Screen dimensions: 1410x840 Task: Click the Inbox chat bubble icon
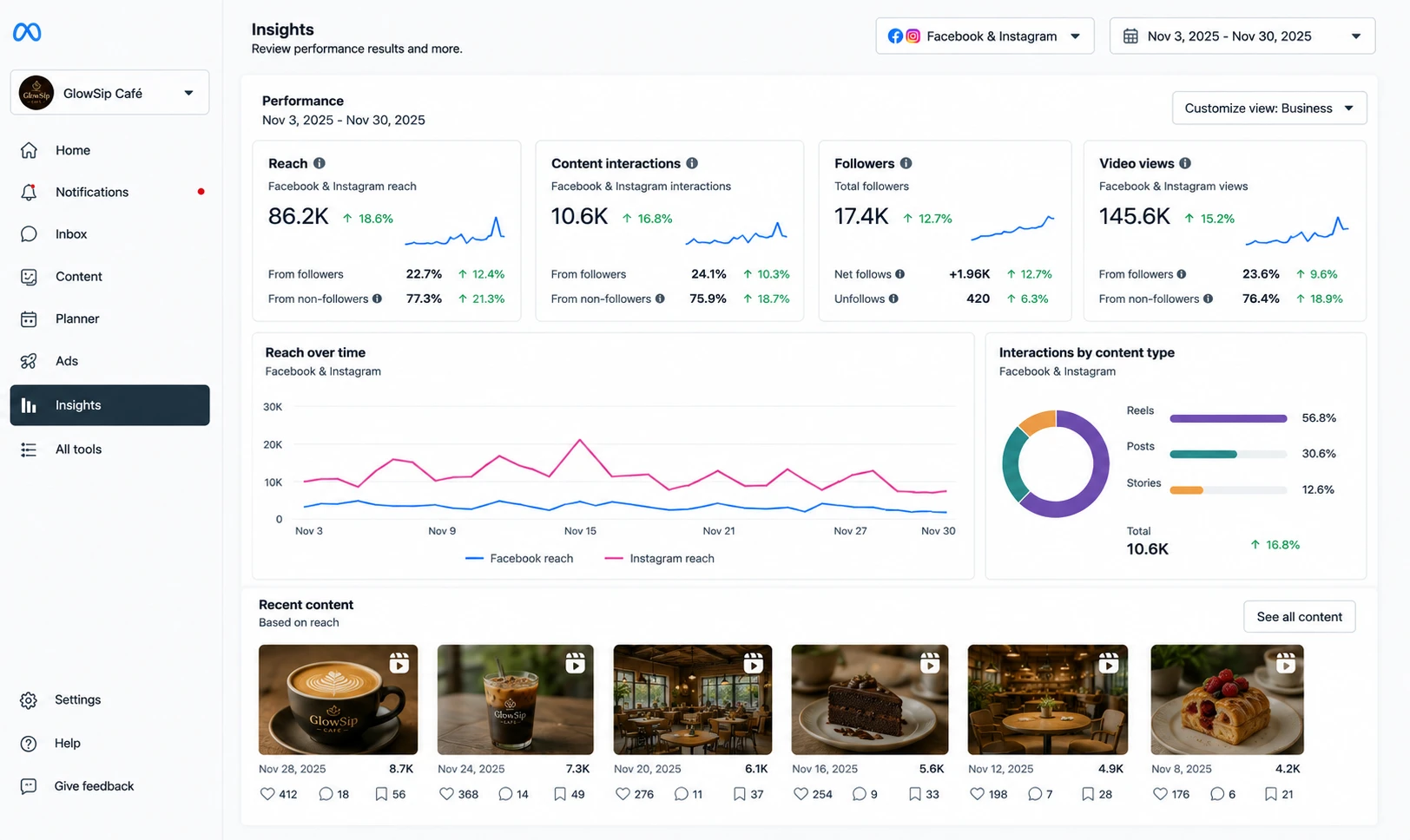29,234
